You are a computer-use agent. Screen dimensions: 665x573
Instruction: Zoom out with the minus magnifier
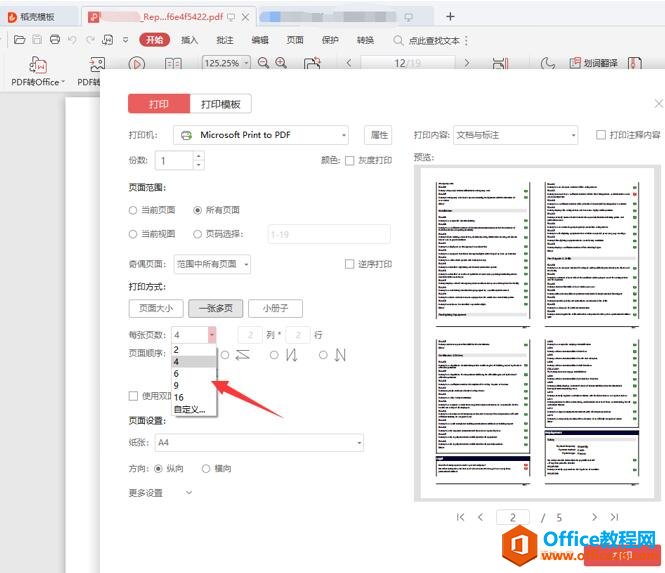point(263,63)
